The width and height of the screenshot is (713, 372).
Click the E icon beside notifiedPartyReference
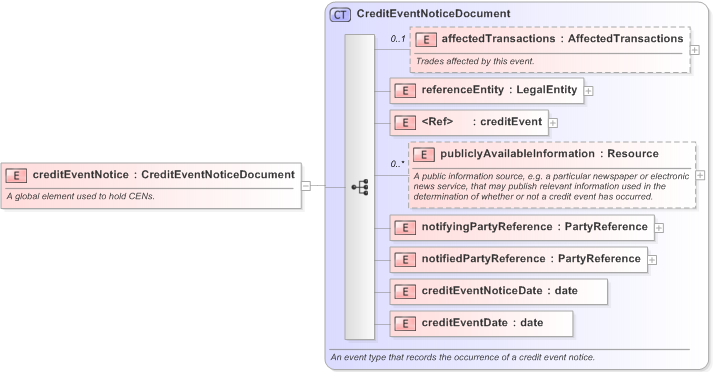tap(405, 259)
